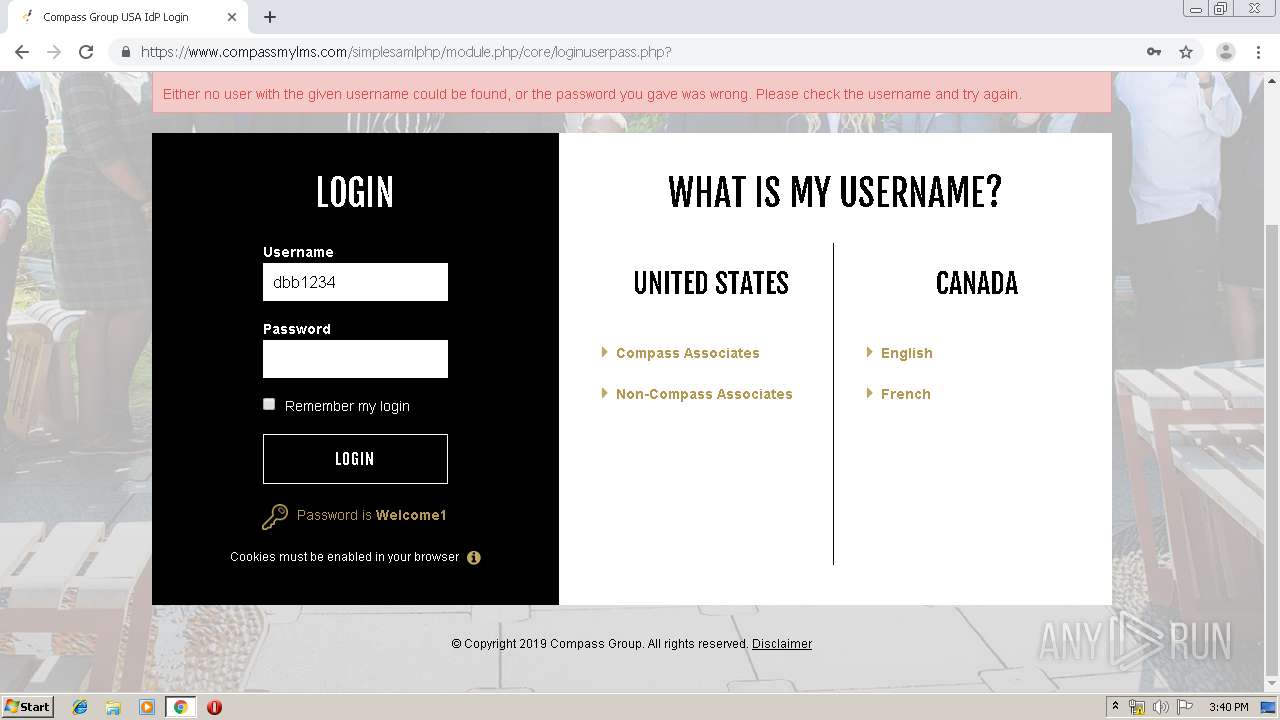Show hidden system tray icons arrow

point(1115,706)
